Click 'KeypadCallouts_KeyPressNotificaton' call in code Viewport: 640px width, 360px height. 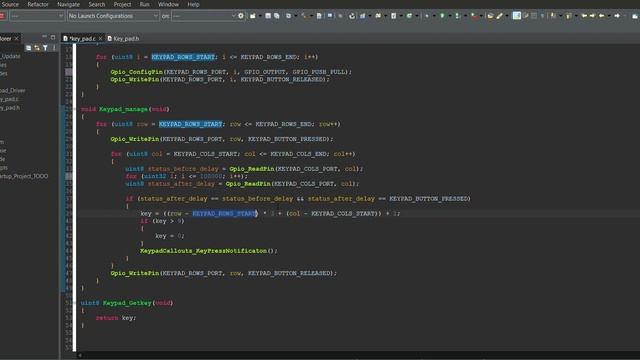point(203,251)
